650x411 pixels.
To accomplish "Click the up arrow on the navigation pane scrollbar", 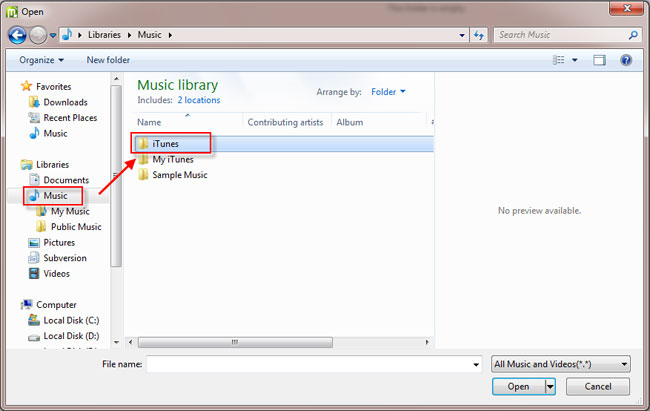I will pyautogui.click(x=116, y=79).
